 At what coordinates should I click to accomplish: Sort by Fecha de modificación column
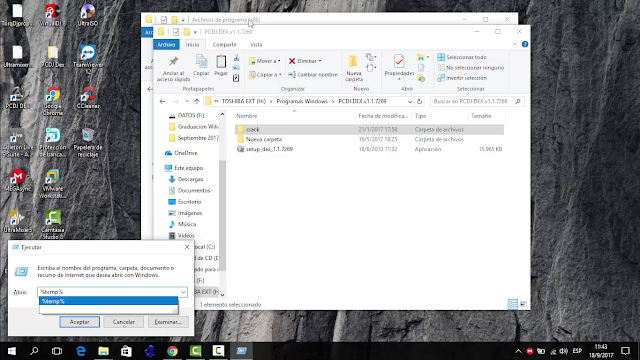coord(383,116)
